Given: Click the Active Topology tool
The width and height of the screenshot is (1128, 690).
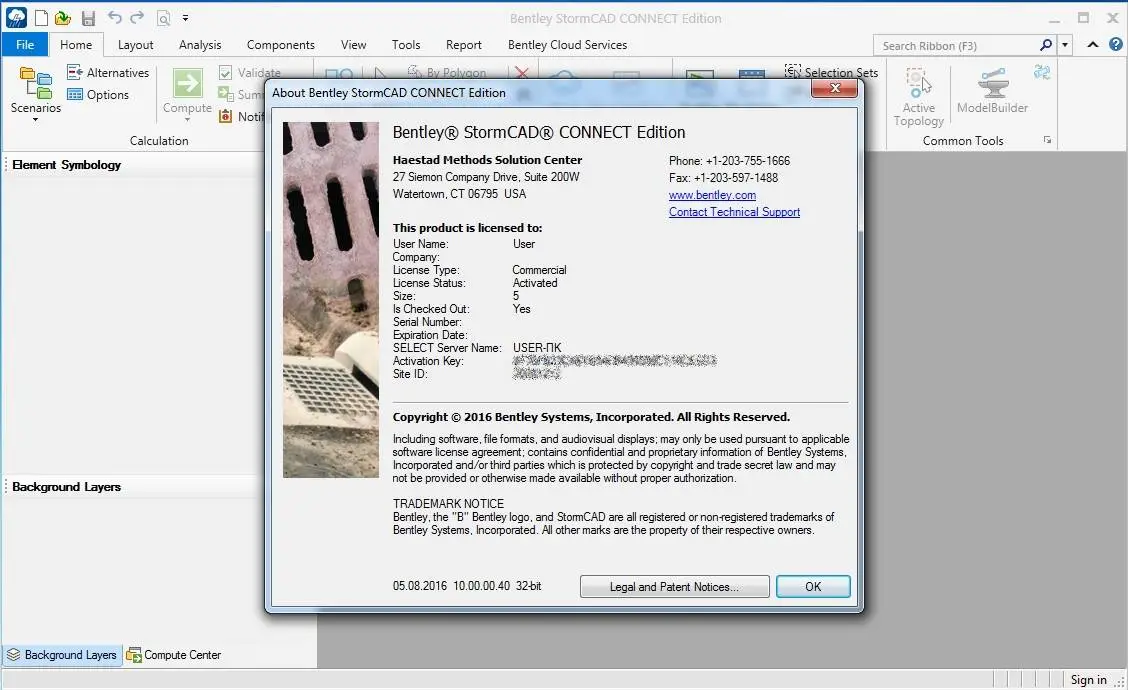Looking at the screenshot, I should pyautogui.click(x=919, y=97).
